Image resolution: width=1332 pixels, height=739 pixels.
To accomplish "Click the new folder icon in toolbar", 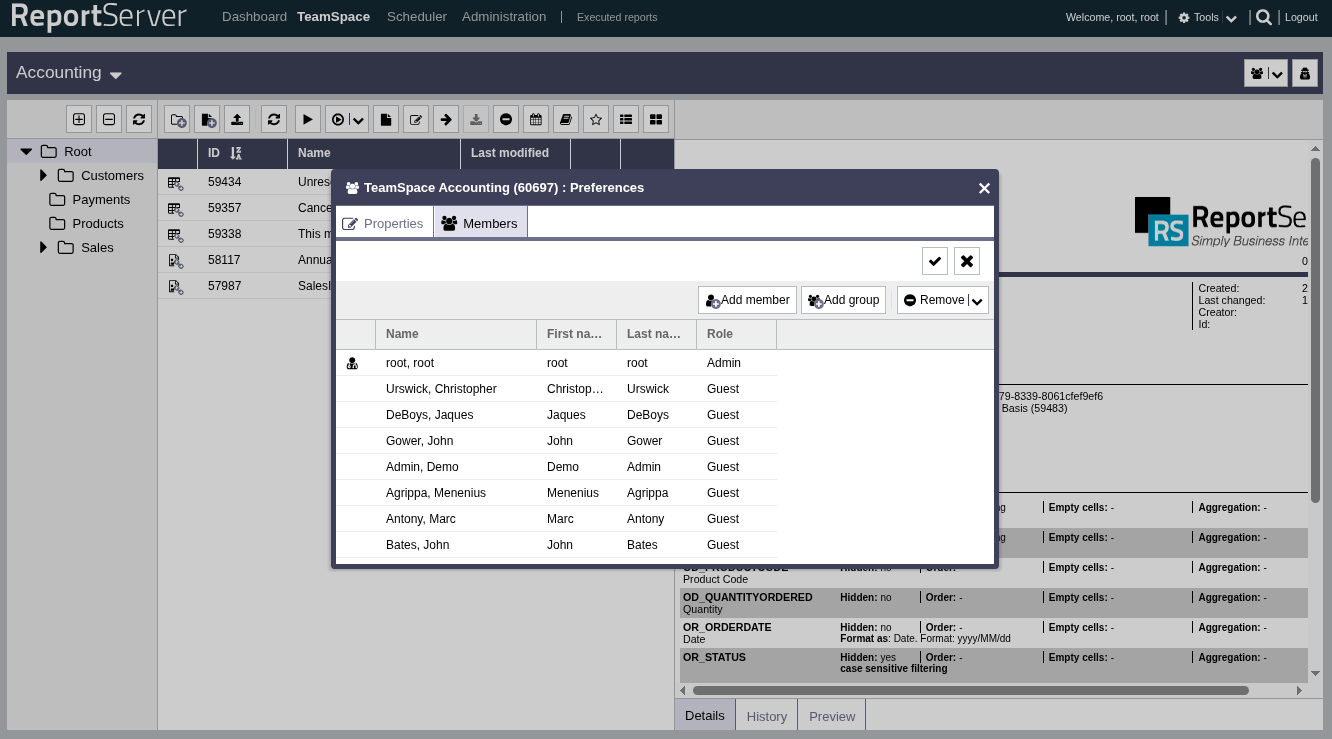I will (x=177, y=119).
